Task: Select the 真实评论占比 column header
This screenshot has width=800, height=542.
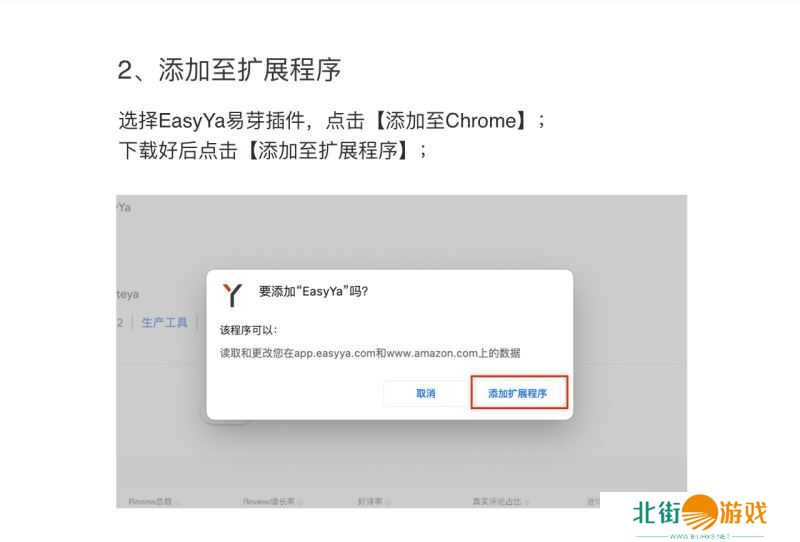Action: [497, 502]
